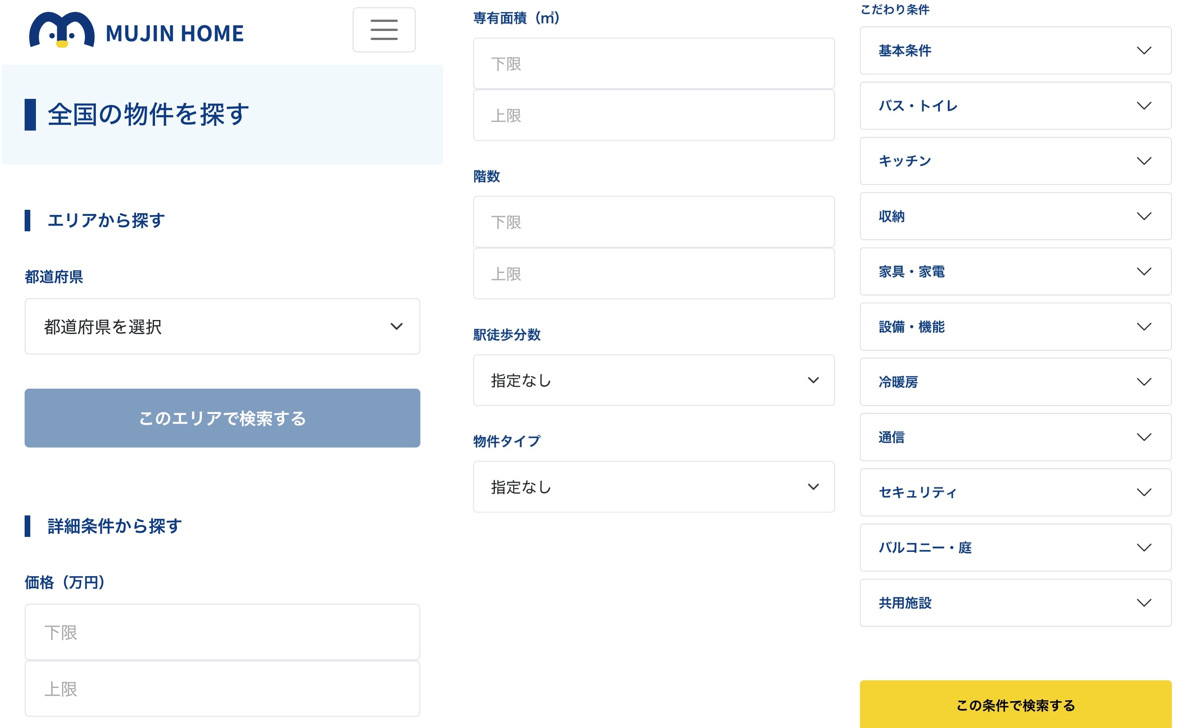Expand the 収納 section

coord(1015,216)
